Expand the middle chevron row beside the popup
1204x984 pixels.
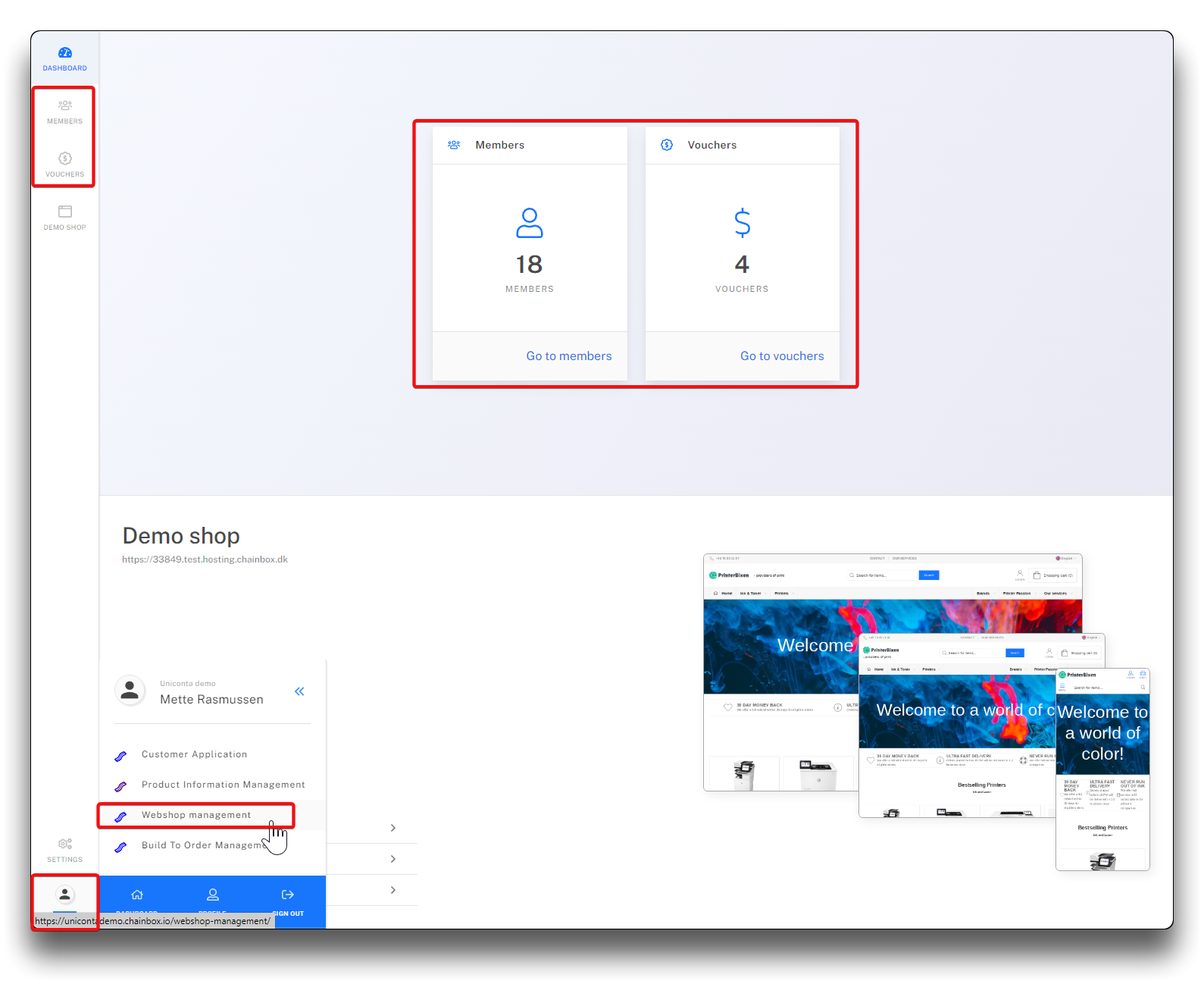[x=392, y=859]
